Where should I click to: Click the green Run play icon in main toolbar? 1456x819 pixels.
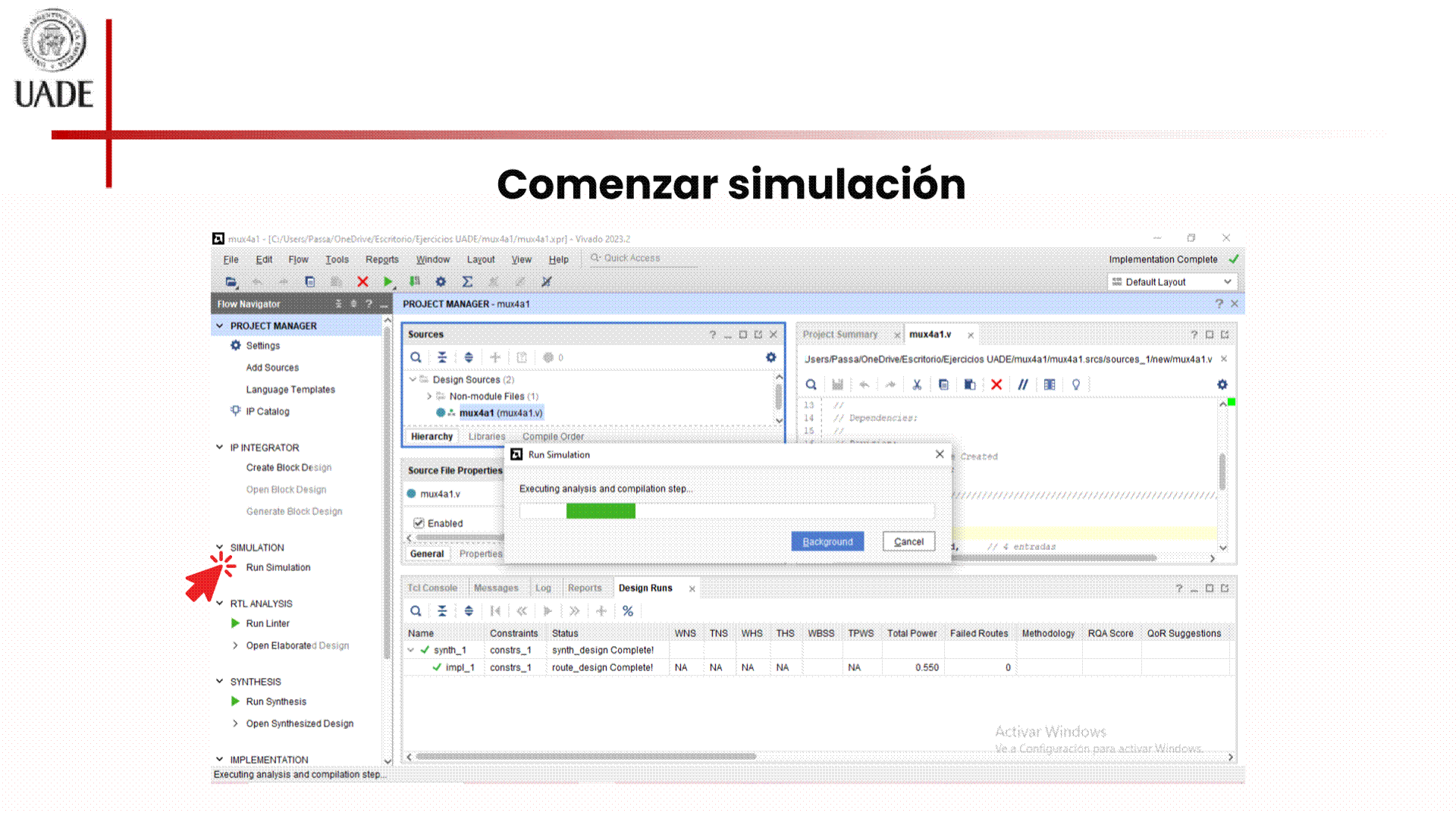(388, 281)
